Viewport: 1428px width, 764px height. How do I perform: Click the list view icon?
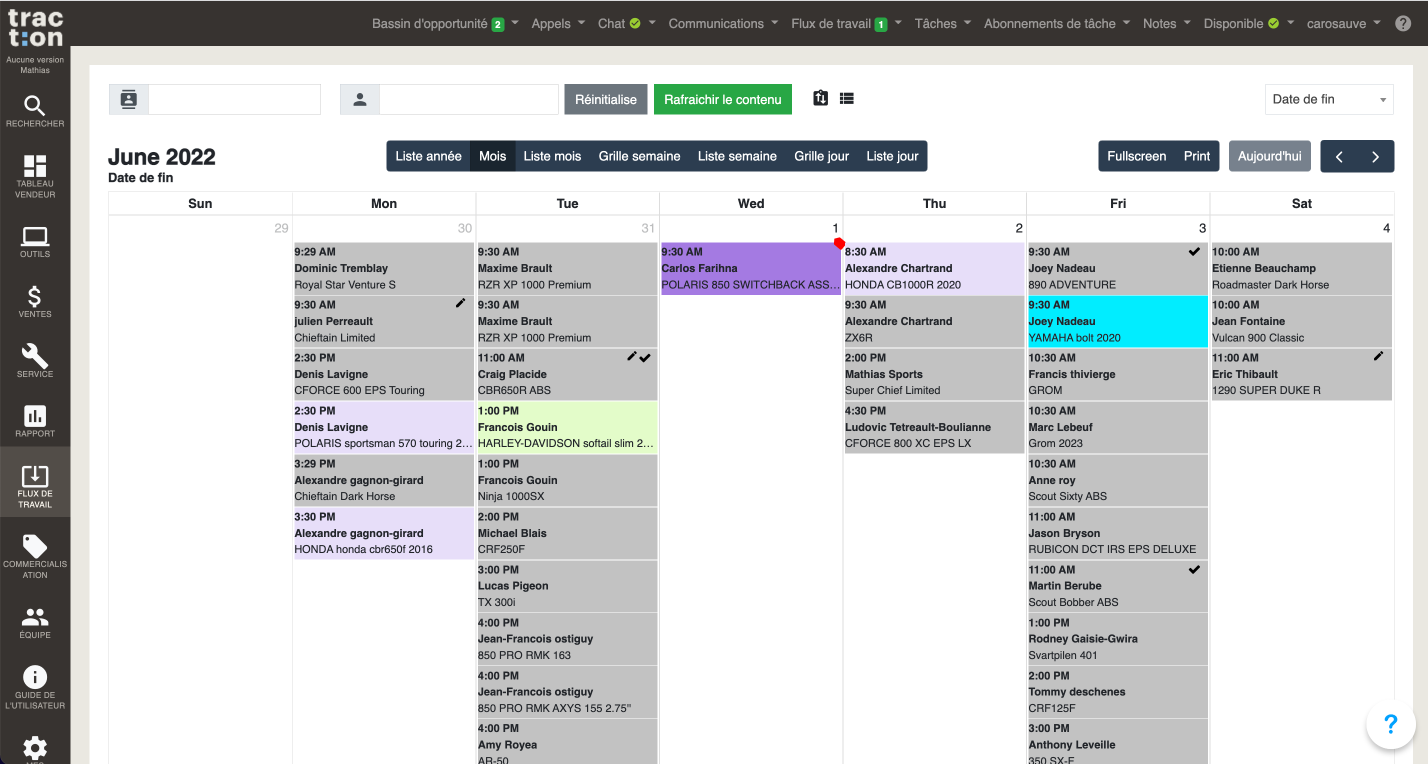[847, 98]
